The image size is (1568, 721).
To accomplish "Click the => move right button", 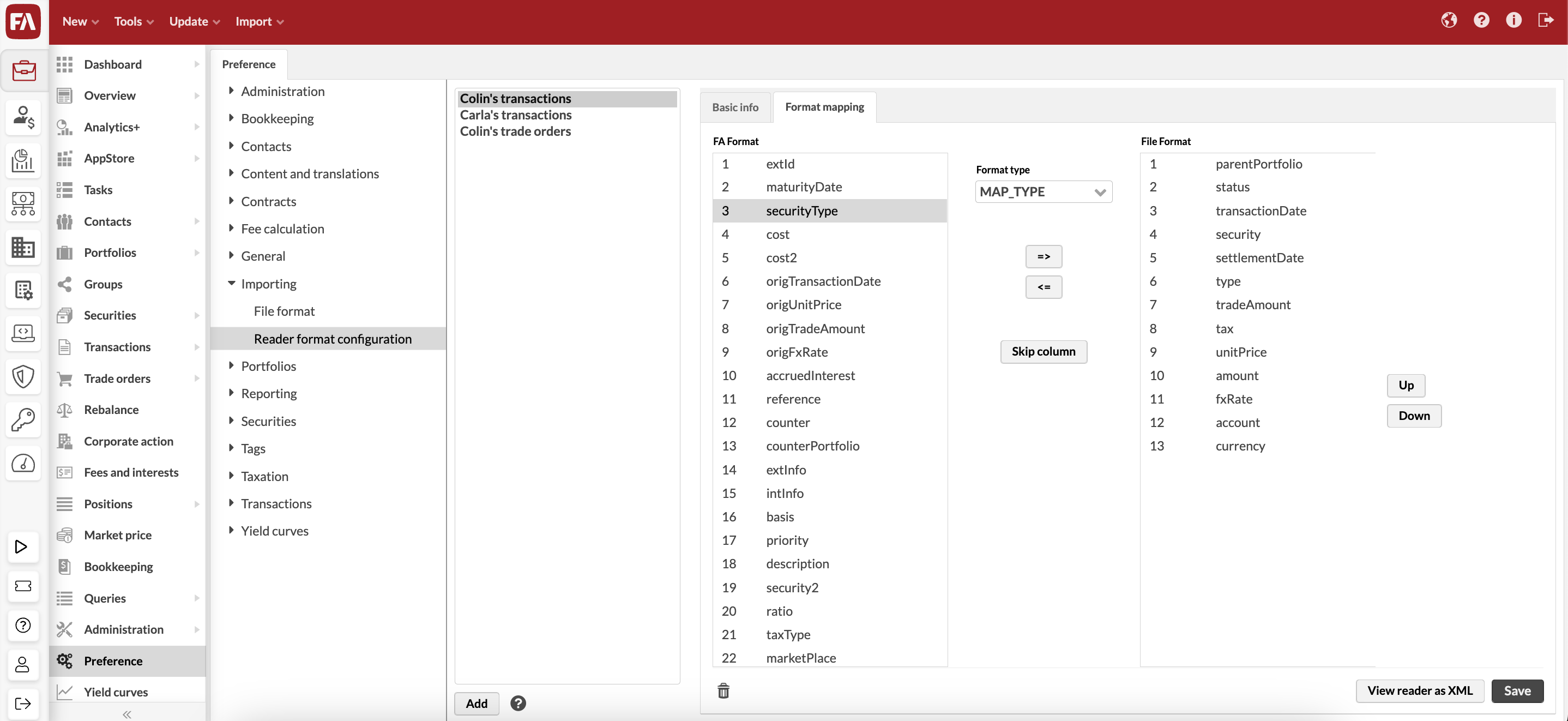I will tap(1044, 256).
